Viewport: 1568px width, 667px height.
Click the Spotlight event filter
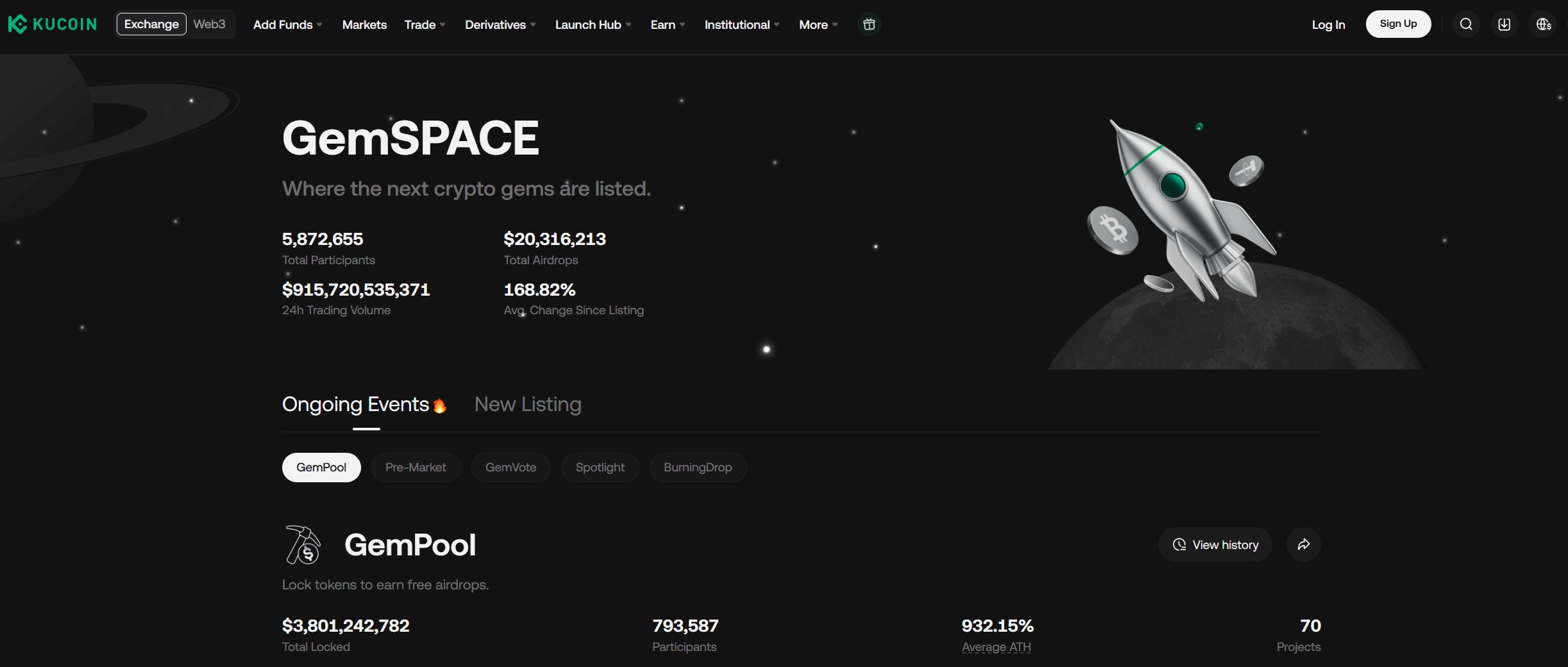coord(600,467)
